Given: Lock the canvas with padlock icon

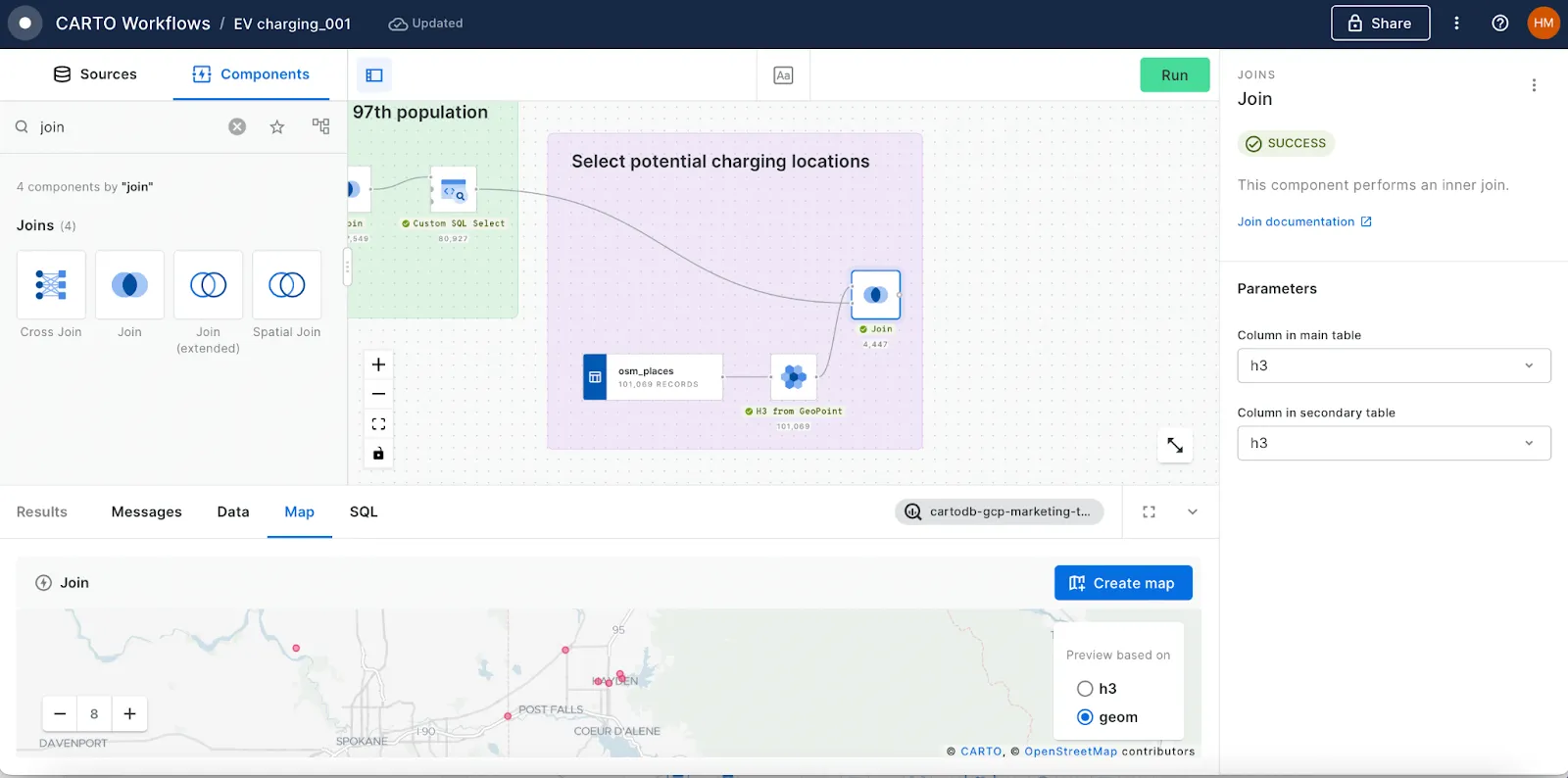Looking at the screenshot, I should (378, 454).
